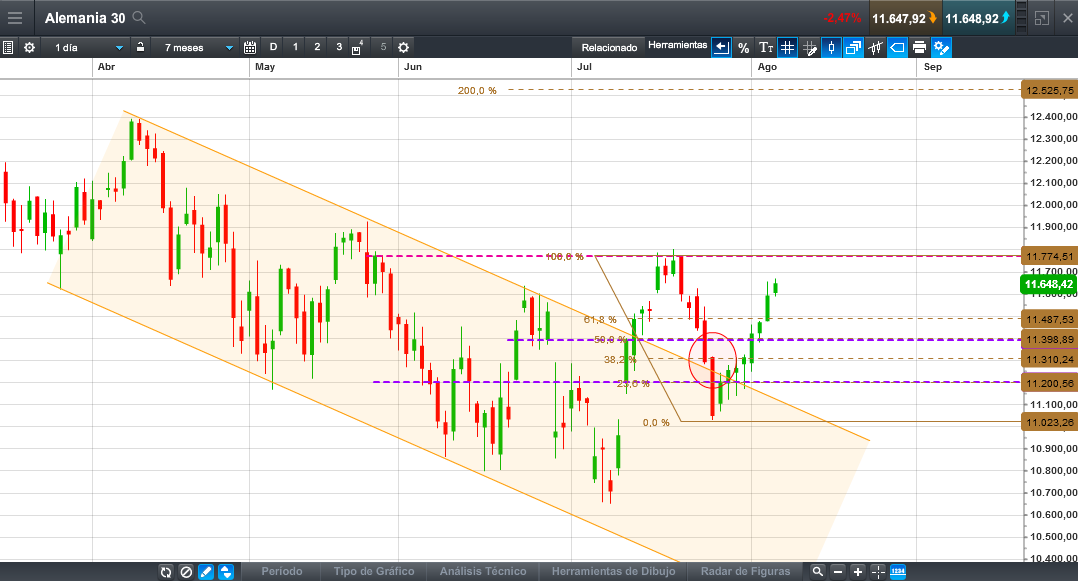The height and width of the screenshot is (583, 1078).
Task: Click the Alemania 30 instrument title
Action: (x=85, y=18)
